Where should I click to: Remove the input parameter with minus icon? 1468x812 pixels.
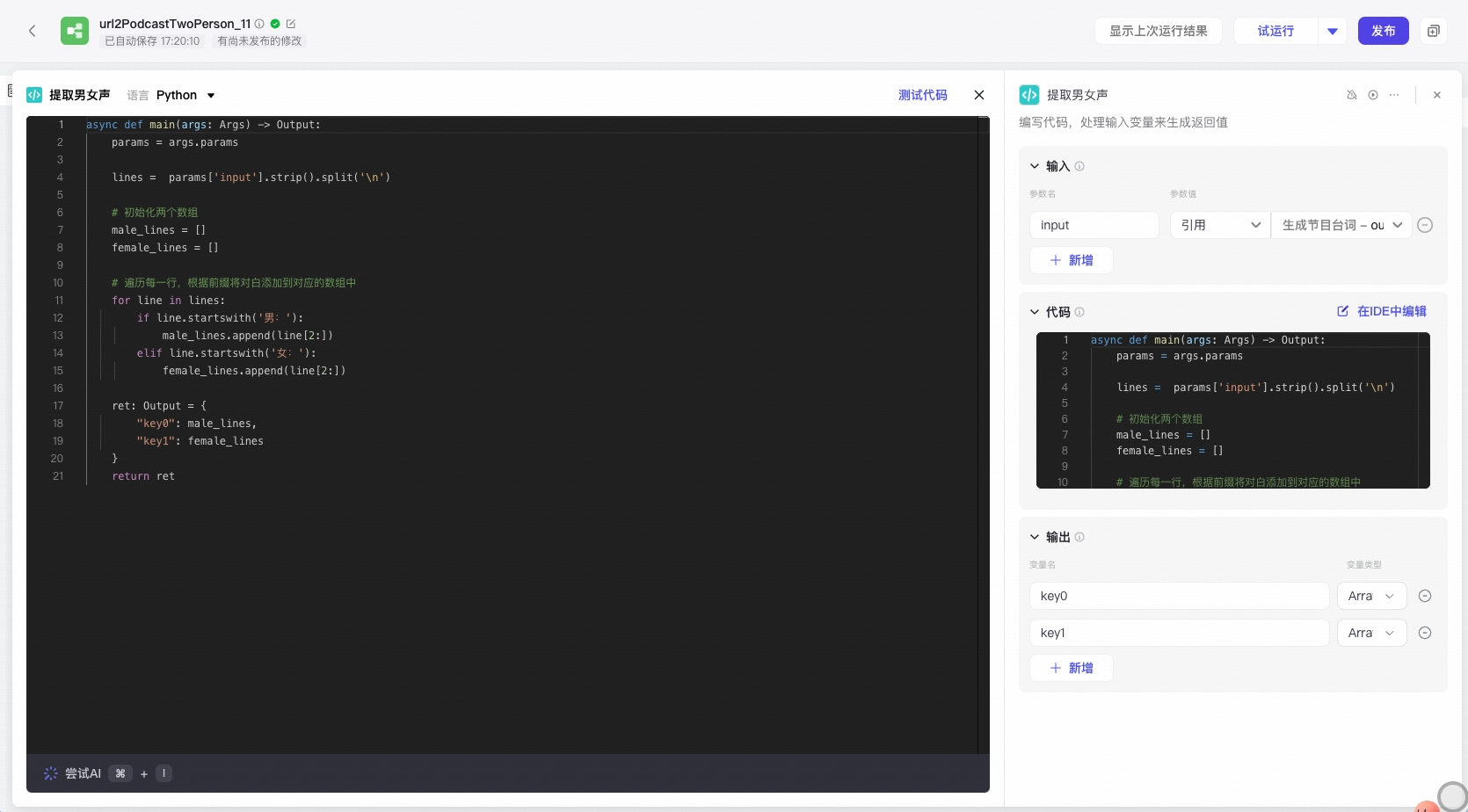(1425, 225)
